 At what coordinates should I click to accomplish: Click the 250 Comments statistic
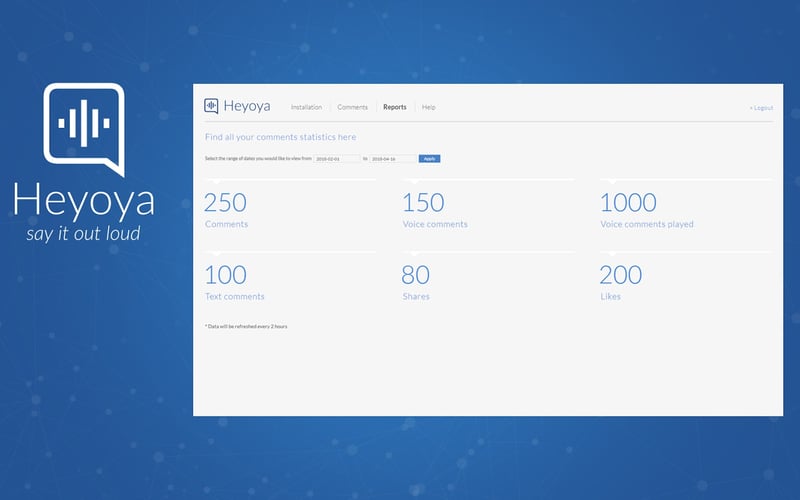(x=226, y=210)
